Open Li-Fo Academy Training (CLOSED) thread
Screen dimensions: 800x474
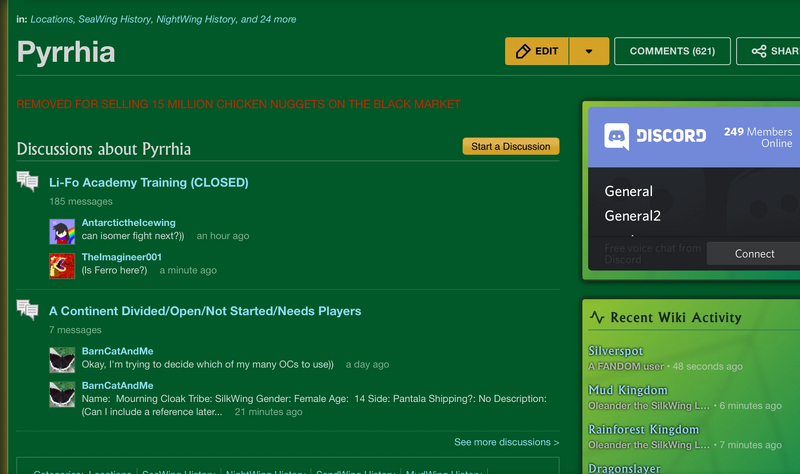148,183
